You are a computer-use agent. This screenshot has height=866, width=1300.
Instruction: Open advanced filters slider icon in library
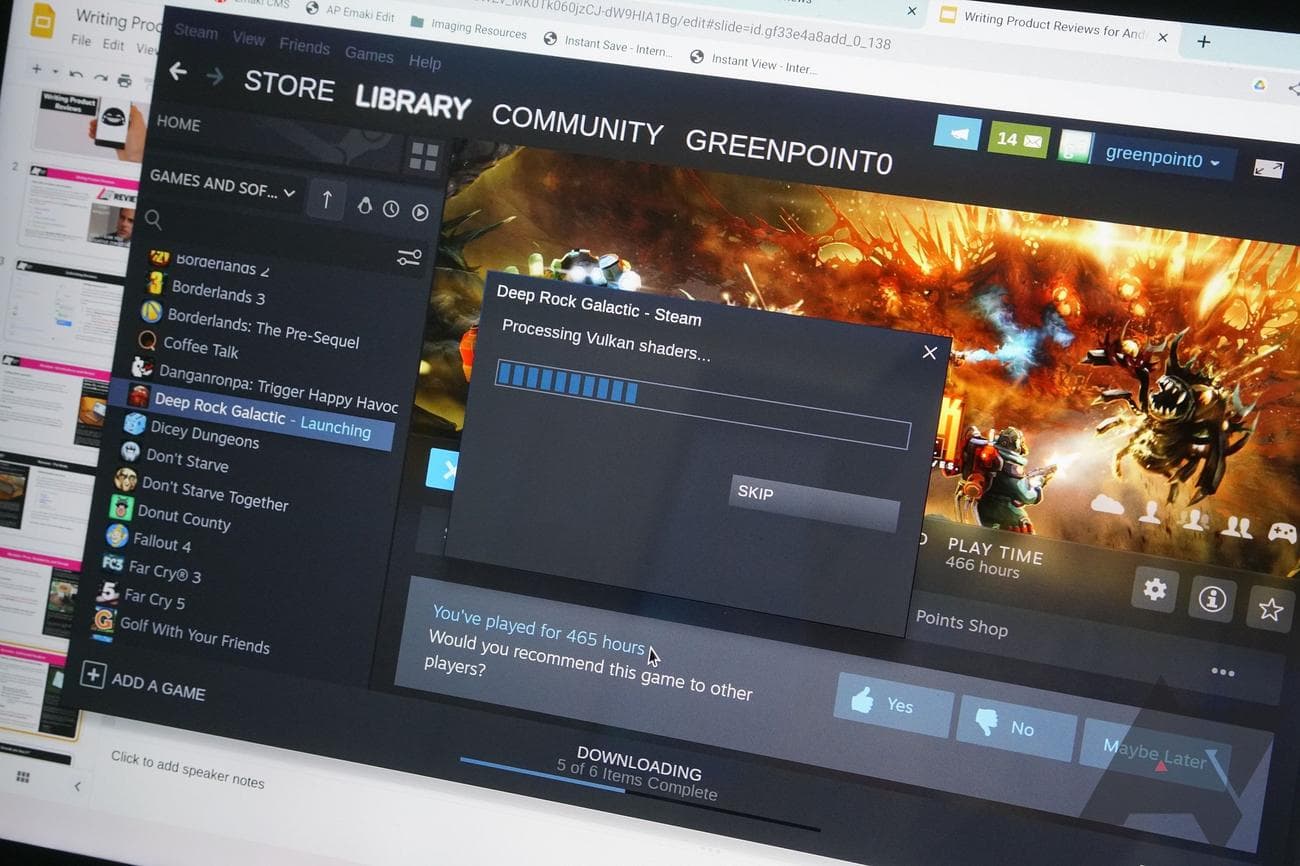point(409,257)
